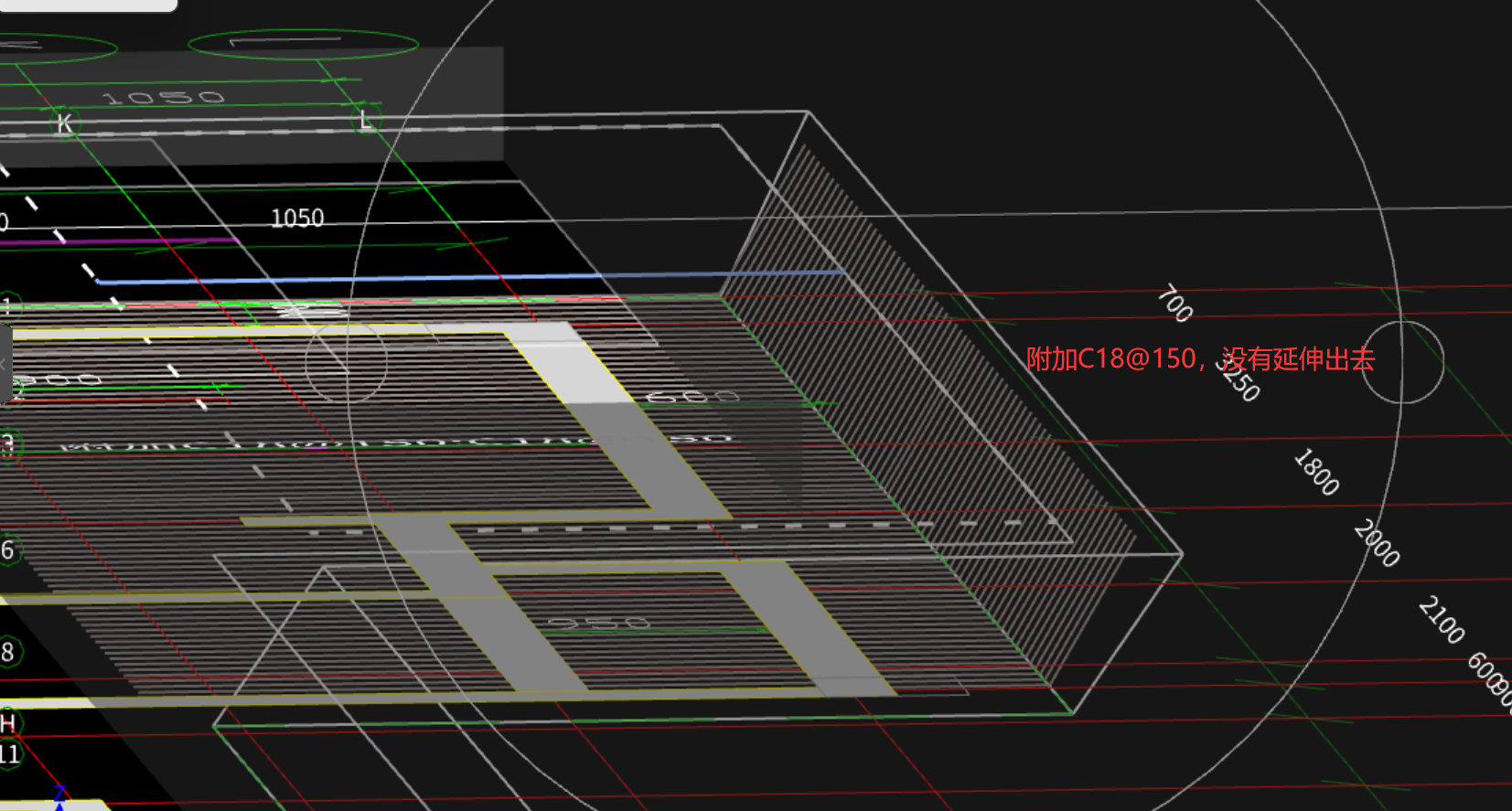Select the axis bubble labeled K

(63, 123)
